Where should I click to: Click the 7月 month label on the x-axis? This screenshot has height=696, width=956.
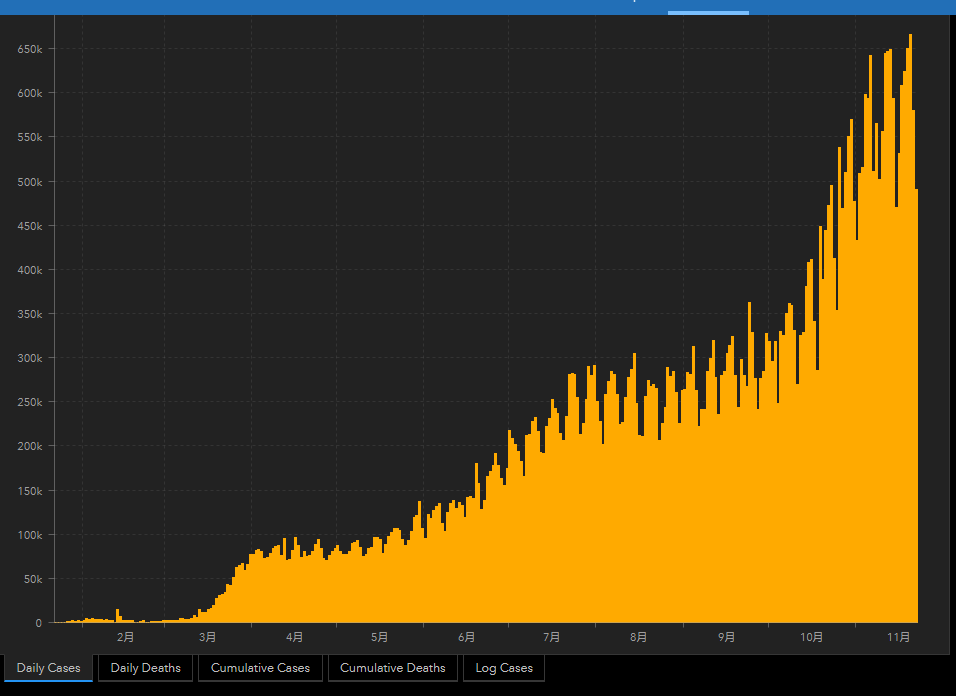pyautogui.click(x=551, y=637)
